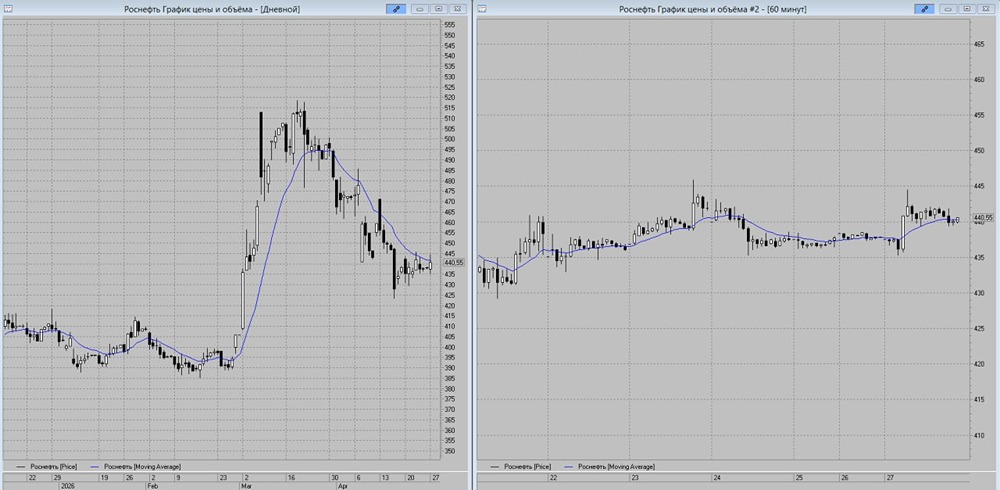
Task: Click the 410 price level on 60-minute chart scale
Action: pos(980,436)
